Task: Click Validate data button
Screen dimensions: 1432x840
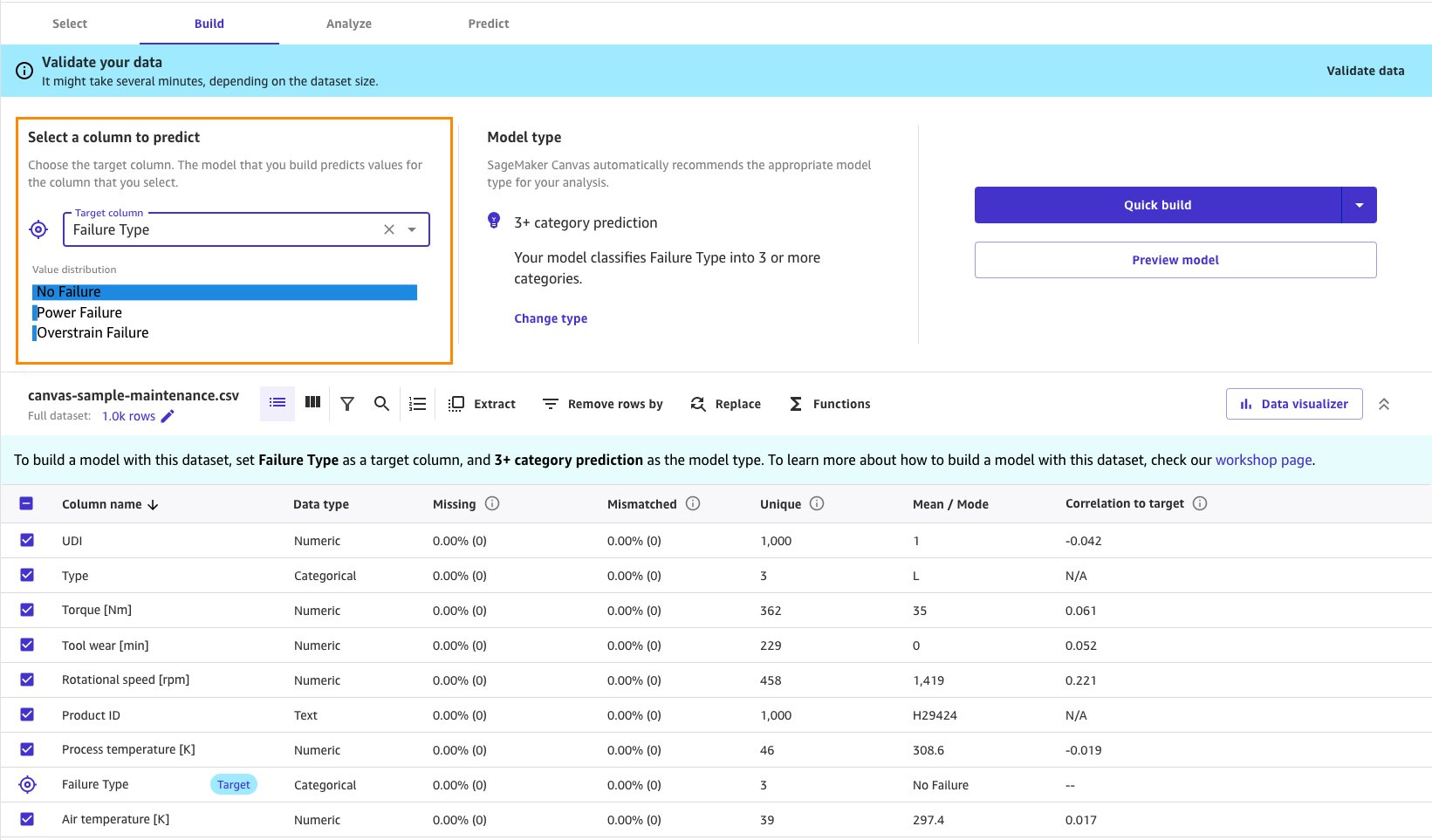Action: (x=1365, y=71)
